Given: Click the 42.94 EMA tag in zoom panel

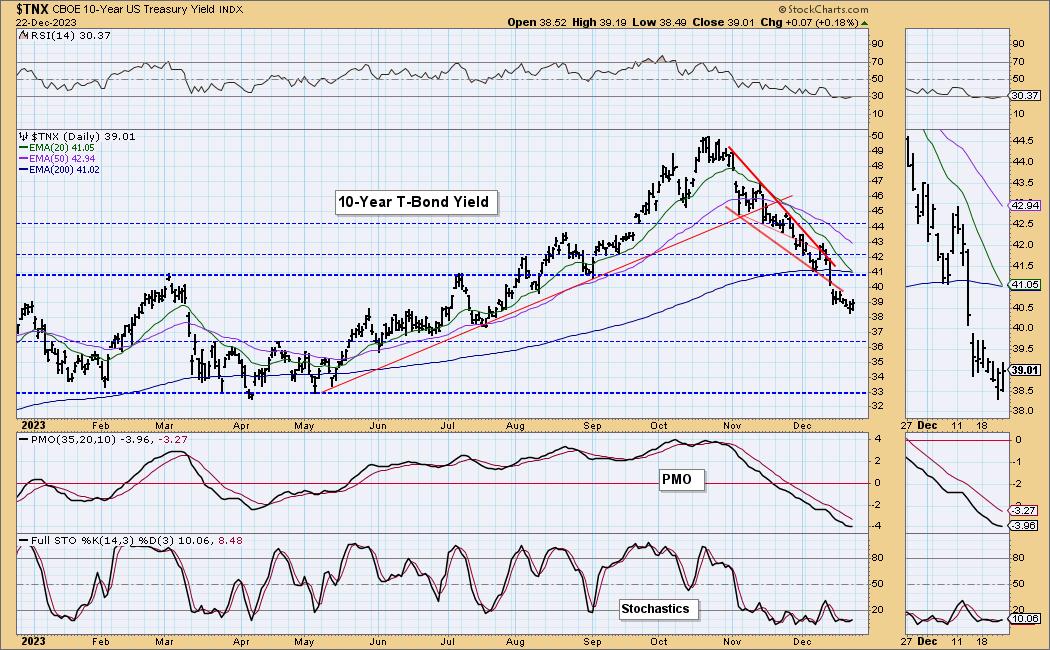Looking at the screenshot, I should tap(1027, 206).
